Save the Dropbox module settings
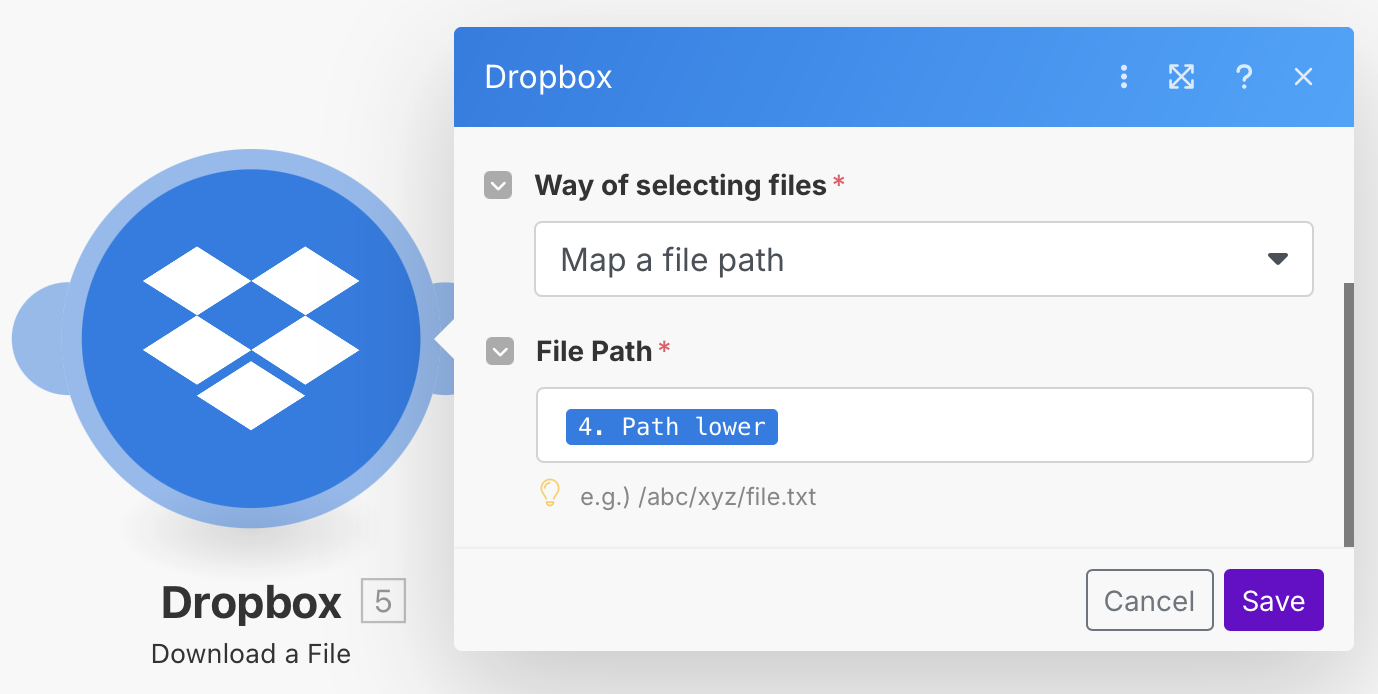Image resolution: width=1378 pixels, height=694 pixels. [1273, 600]
